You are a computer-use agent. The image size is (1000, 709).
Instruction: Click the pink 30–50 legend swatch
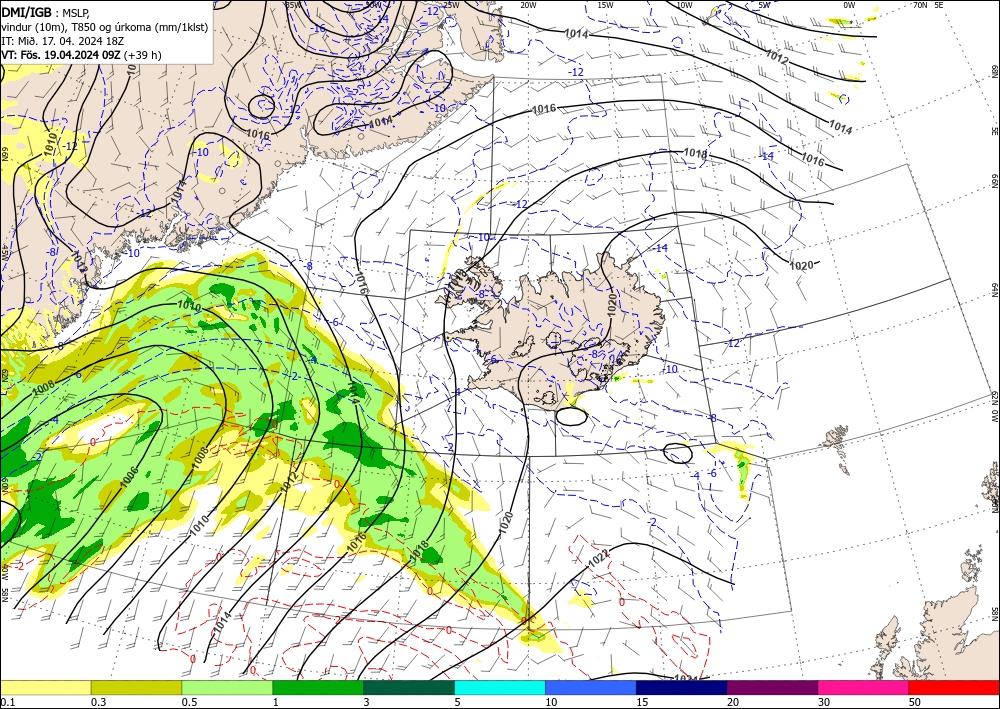tap(864, 688)
